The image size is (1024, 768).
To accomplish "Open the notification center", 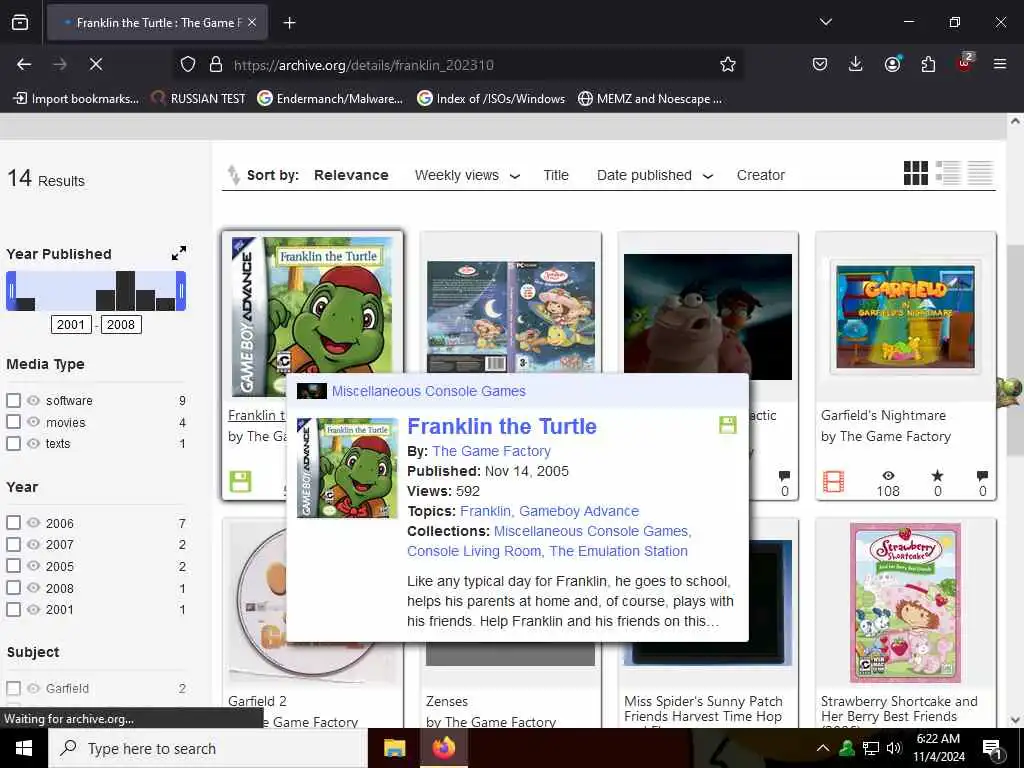I will point(991,748).
